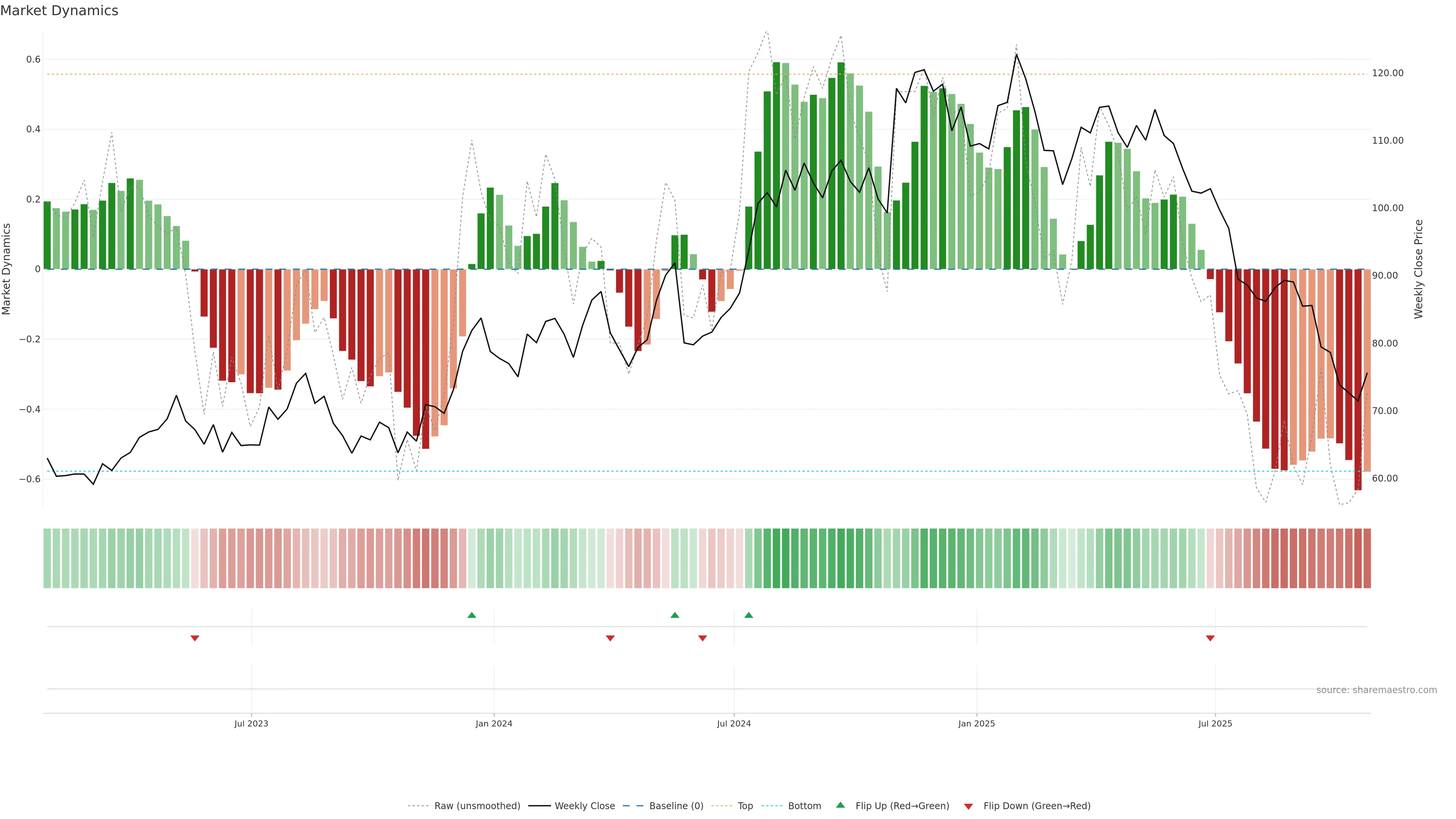Click the green Flip Up triangle just after Jul 2024

point(748,615)
